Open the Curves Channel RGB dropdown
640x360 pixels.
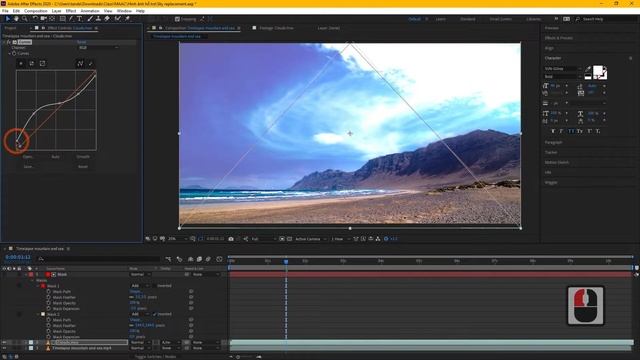point(98,48)
